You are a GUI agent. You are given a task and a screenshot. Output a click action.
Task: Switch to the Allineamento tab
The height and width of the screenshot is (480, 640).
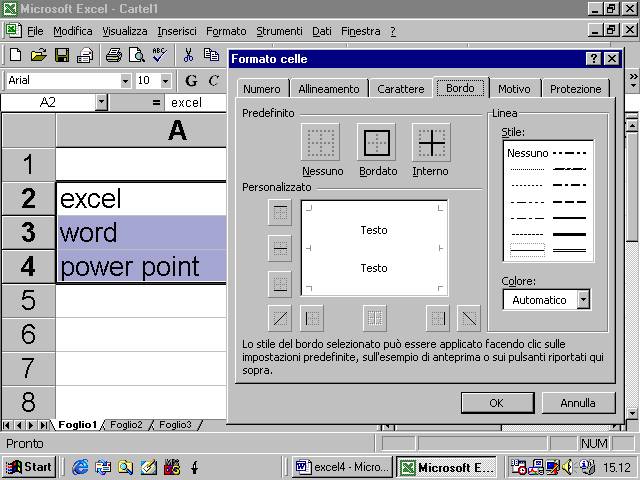click(329, 89)
